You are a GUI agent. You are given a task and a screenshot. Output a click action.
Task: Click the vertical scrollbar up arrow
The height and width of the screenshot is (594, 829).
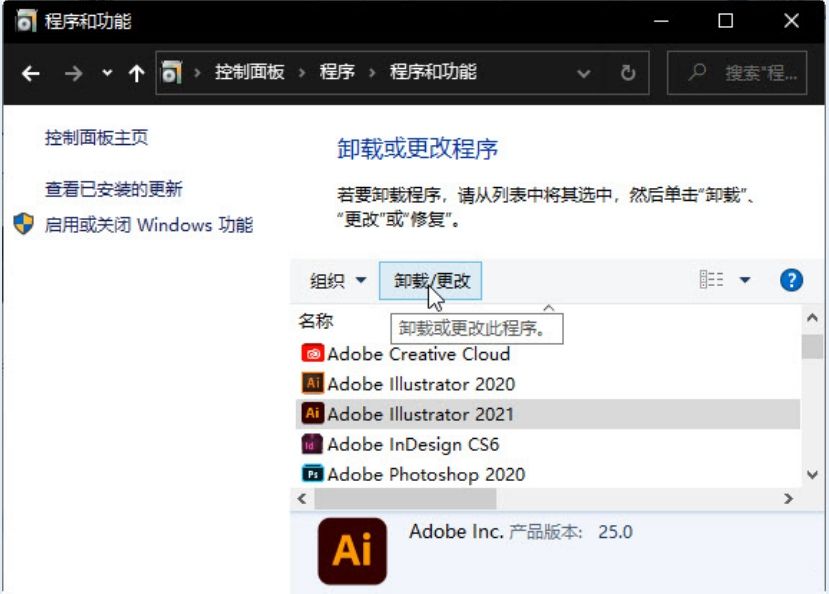(x=812, y=318)
